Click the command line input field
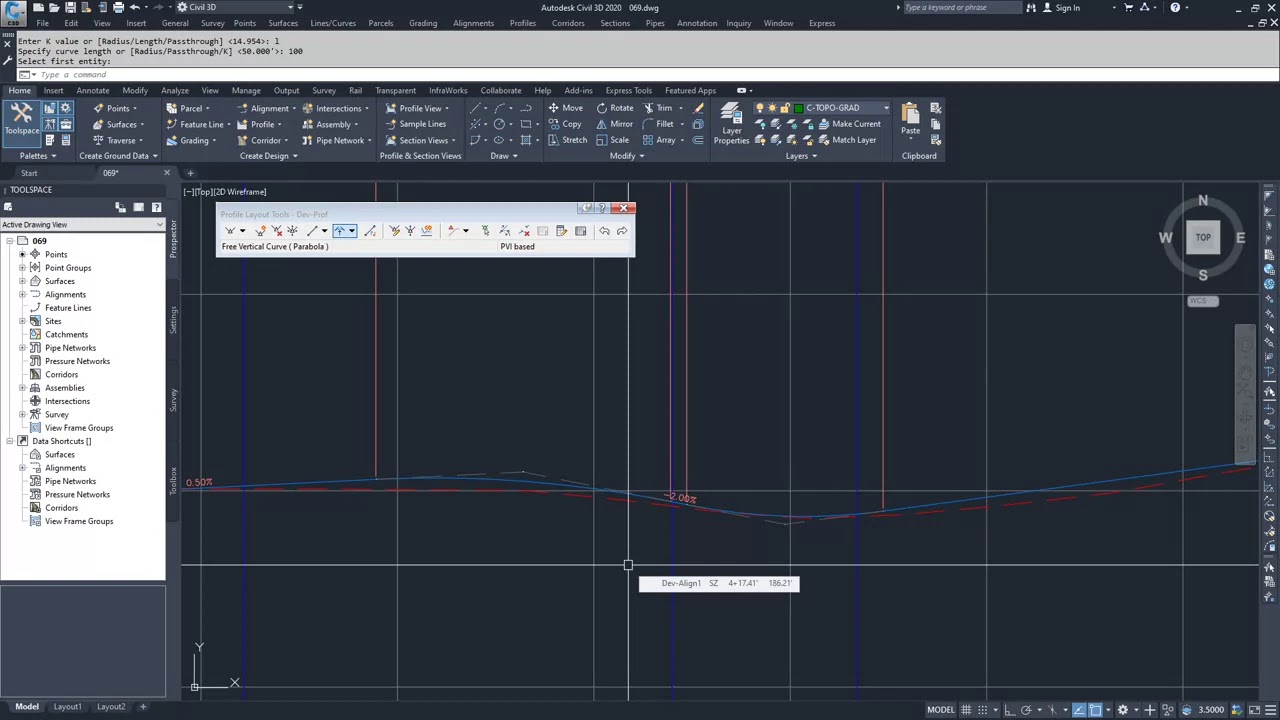 640,75
